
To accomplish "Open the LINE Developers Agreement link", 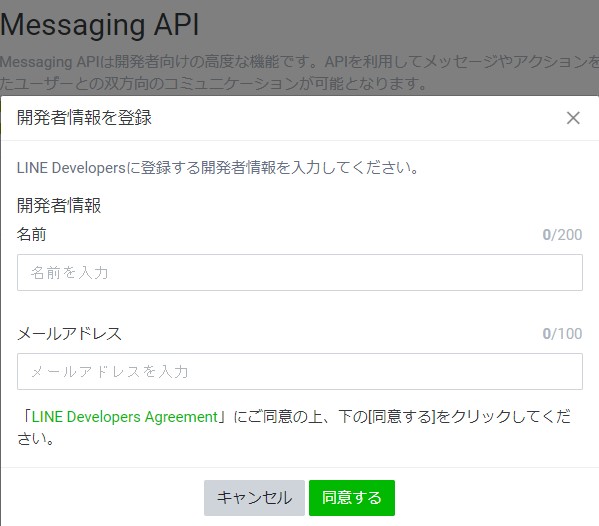I will 125,417.
